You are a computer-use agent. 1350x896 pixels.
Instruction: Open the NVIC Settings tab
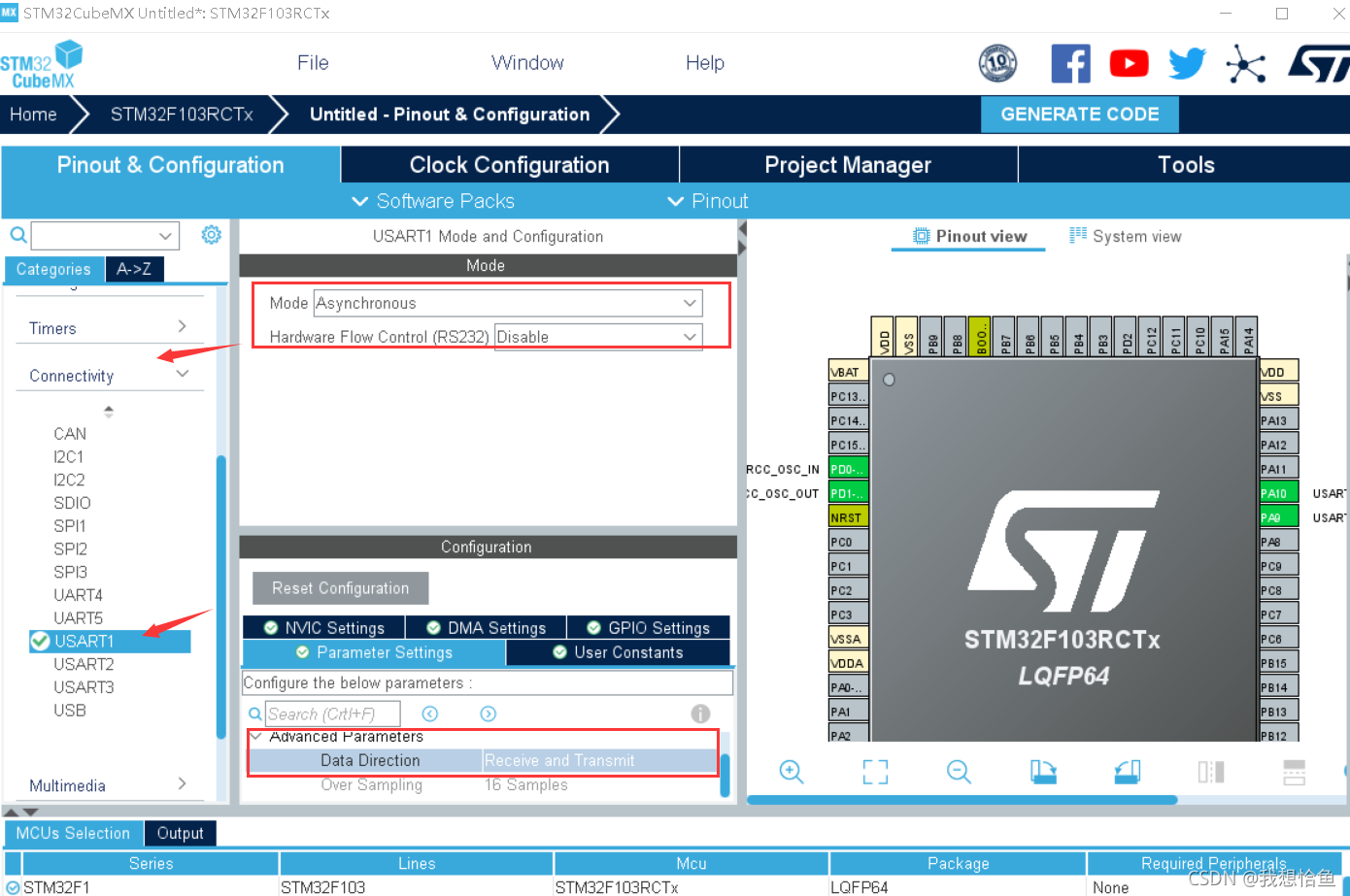[x=323, y=628]
